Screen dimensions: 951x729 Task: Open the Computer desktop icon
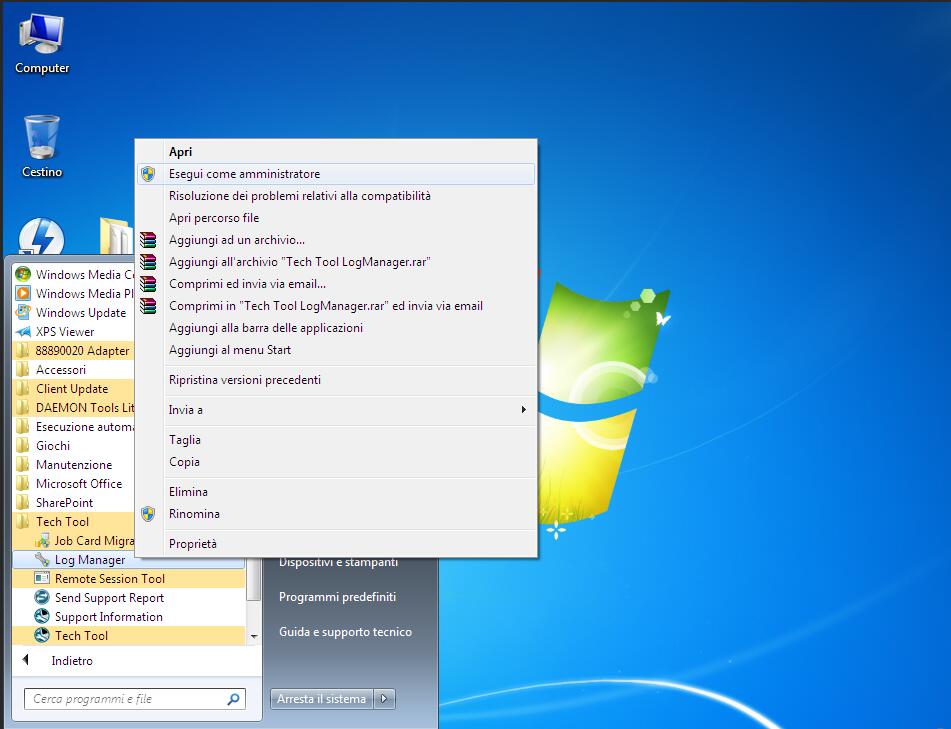(41, 44)
